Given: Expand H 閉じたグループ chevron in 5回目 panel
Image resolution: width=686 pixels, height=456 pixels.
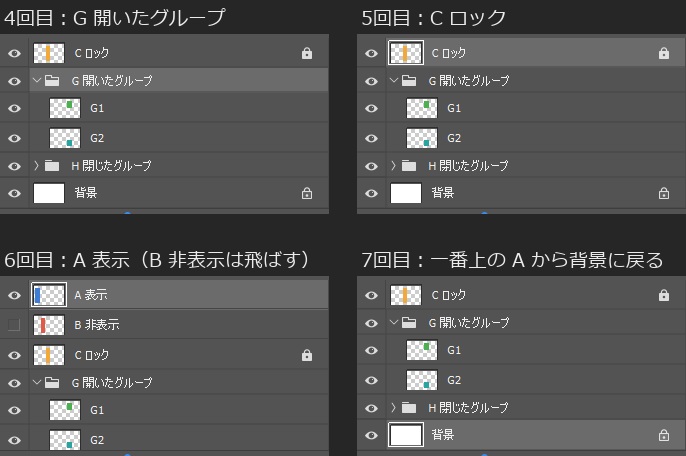Looking at the screenshot, I should [394, 165].
